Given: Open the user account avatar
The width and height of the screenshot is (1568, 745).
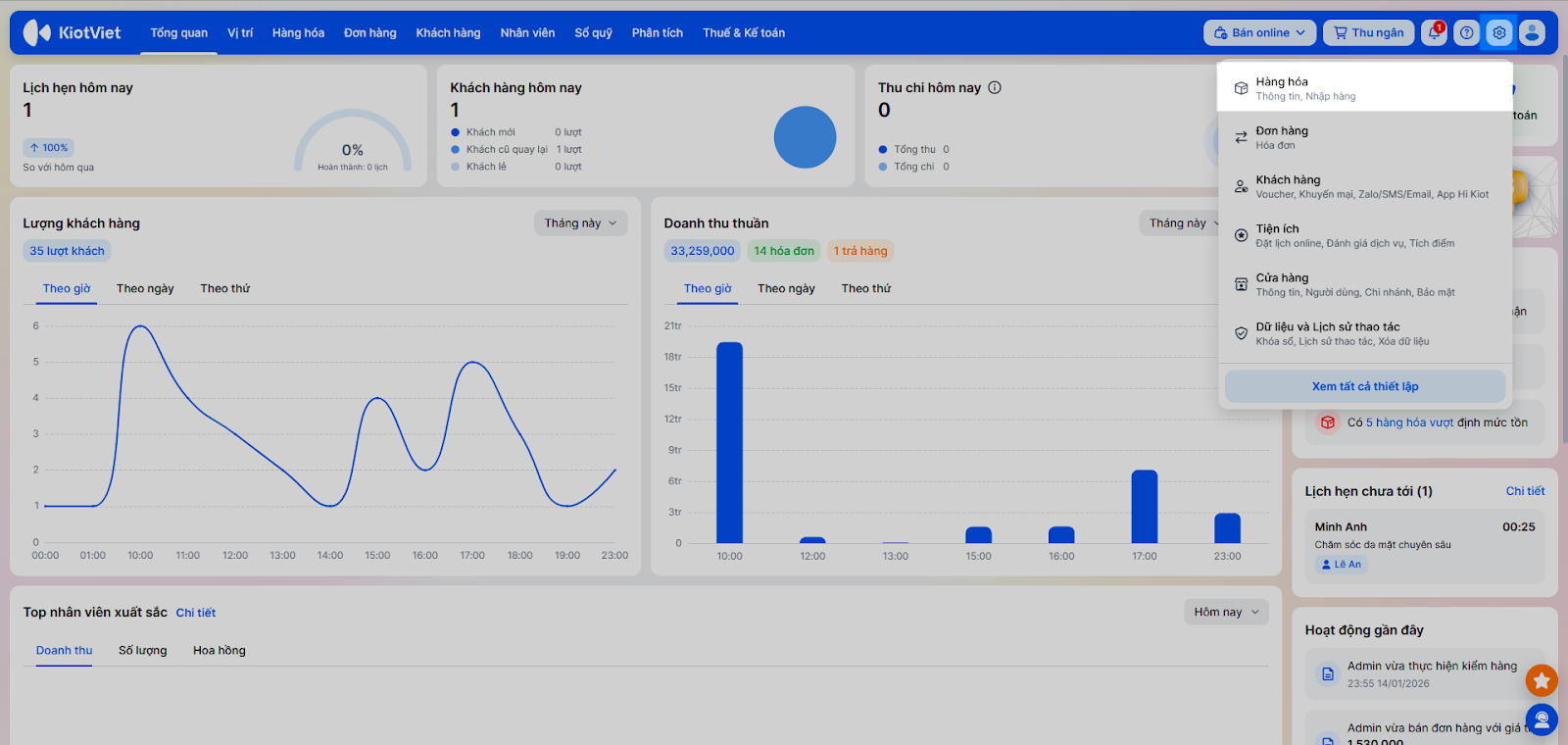Looking at the screenshot, I should (x=1532, y=32).
